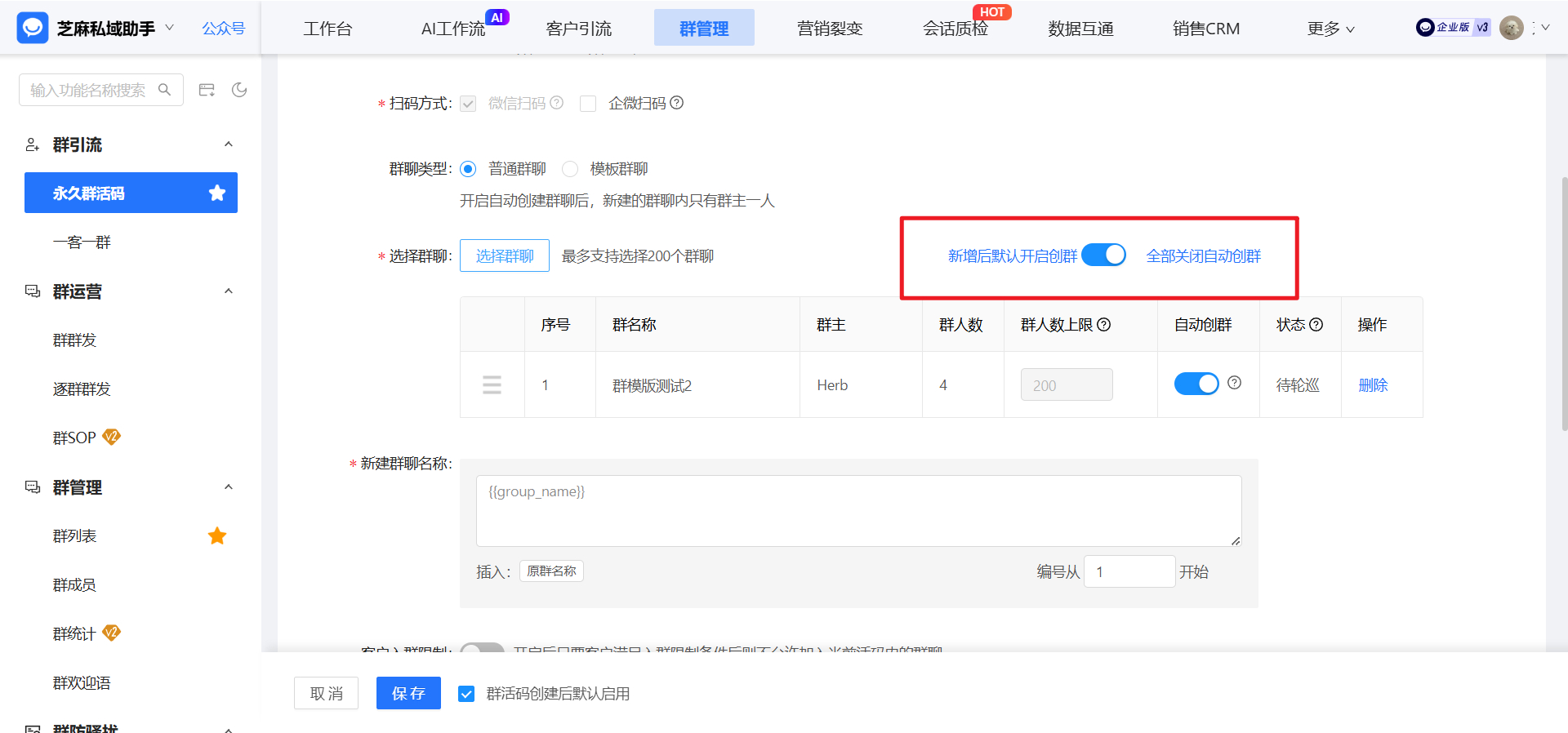This screenshot has width=1568, height=733.
Task: Open 一客一群 in sidebar
Action: (x=82, y=242)
